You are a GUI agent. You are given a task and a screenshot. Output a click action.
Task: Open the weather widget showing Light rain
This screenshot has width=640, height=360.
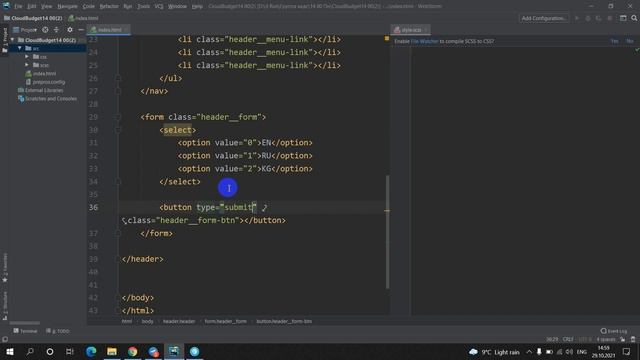pyautogui.click(x=494, y=352)
